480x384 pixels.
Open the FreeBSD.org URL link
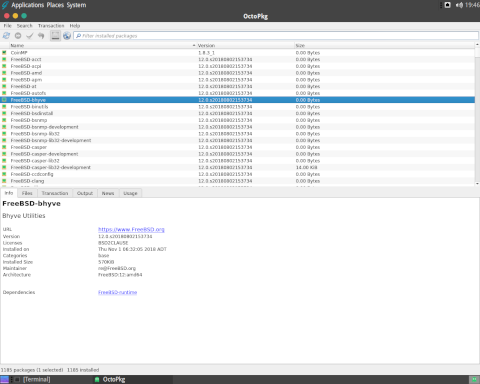(131, 229)
